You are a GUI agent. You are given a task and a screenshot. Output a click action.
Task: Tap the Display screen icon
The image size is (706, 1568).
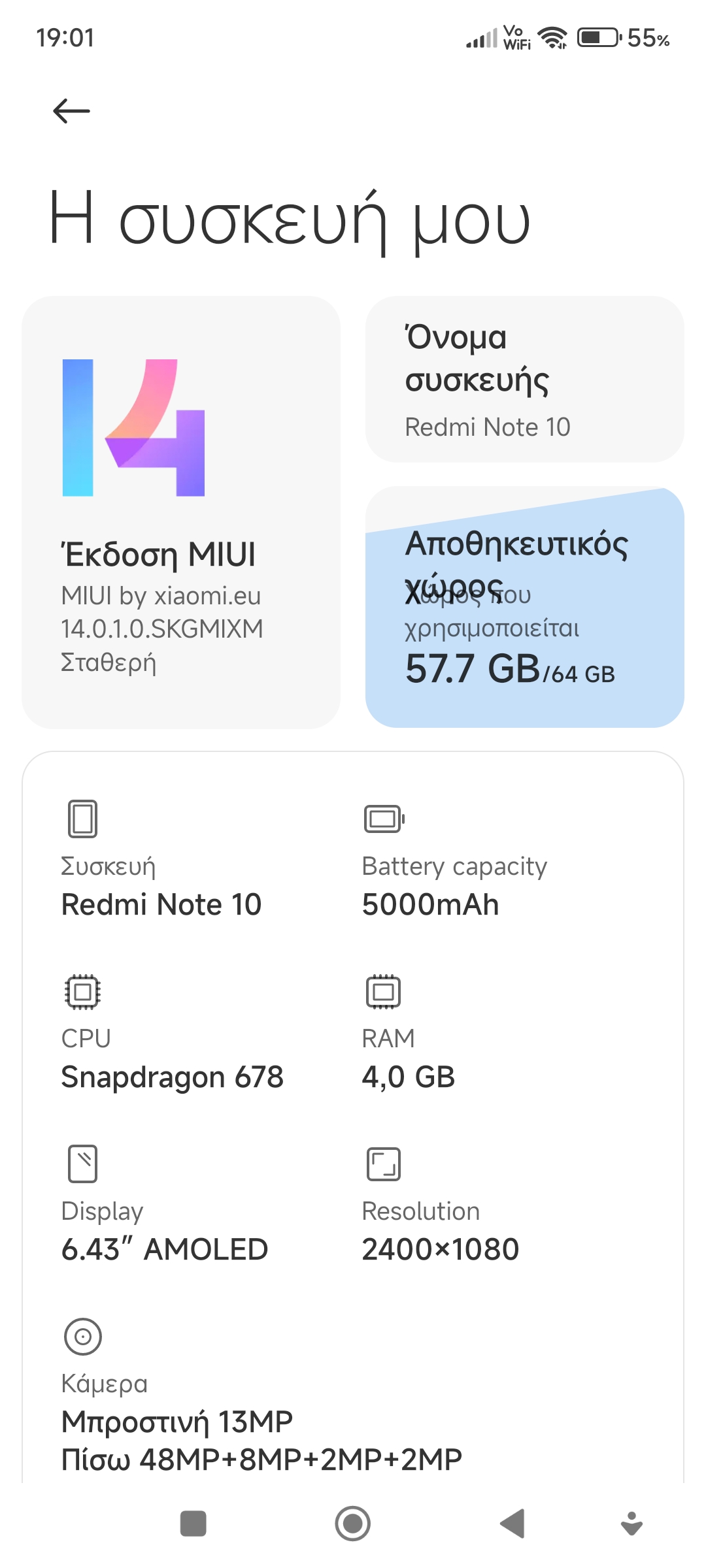[x=82, y=1164]
